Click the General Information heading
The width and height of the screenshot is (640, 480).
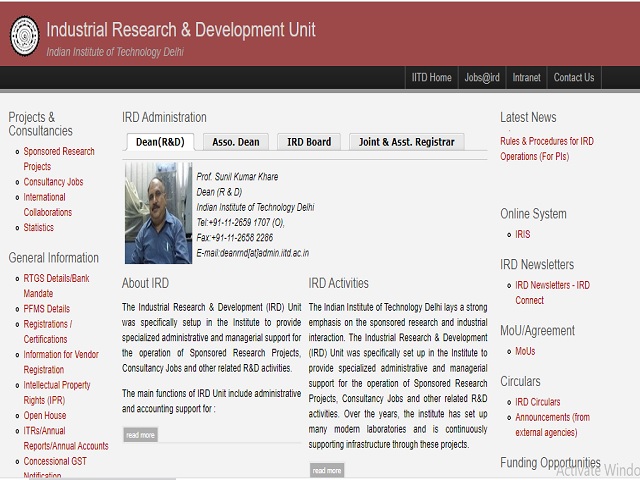click(x=53, y=258)
